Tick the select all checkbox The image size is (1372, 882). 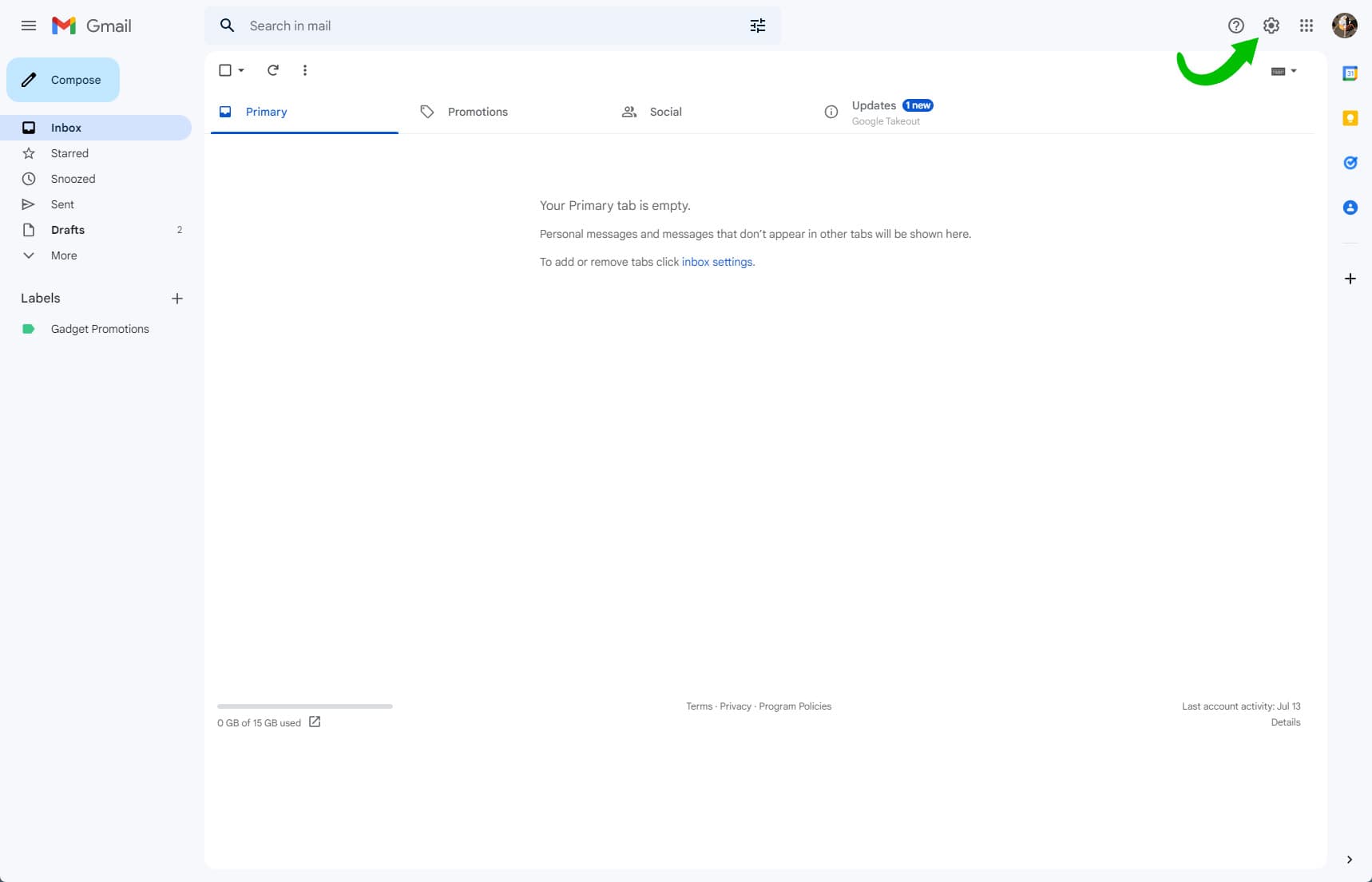225,70
